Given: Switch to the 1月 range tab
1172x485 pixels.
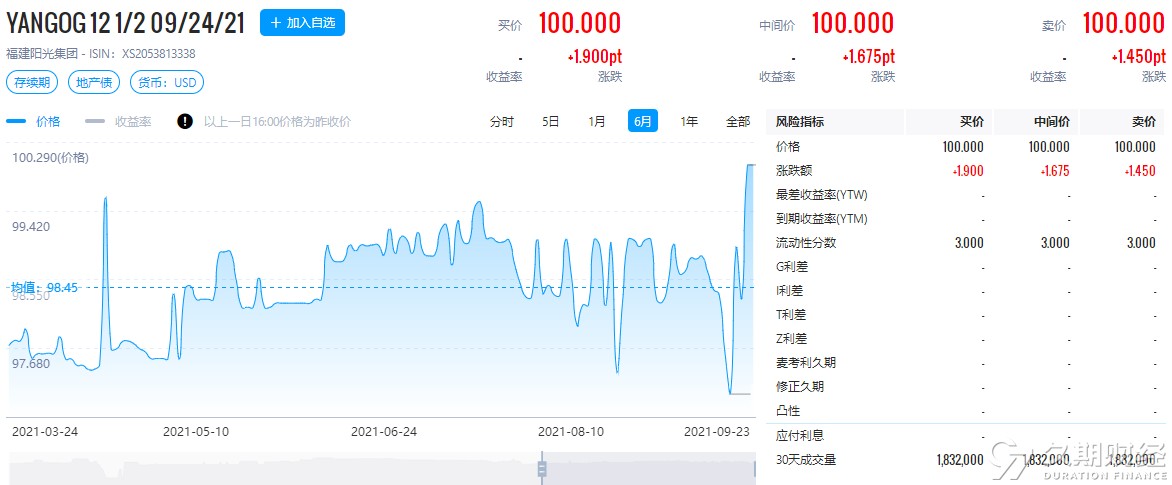Looking at the screenshot, I should (596, 121).
